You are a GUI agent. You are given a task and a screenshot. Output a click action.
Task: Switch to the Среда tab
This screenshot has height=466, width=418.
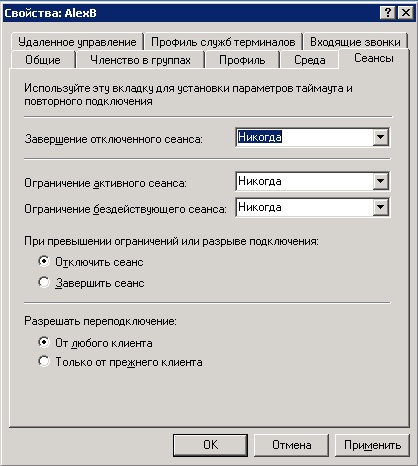coord(310,60)
